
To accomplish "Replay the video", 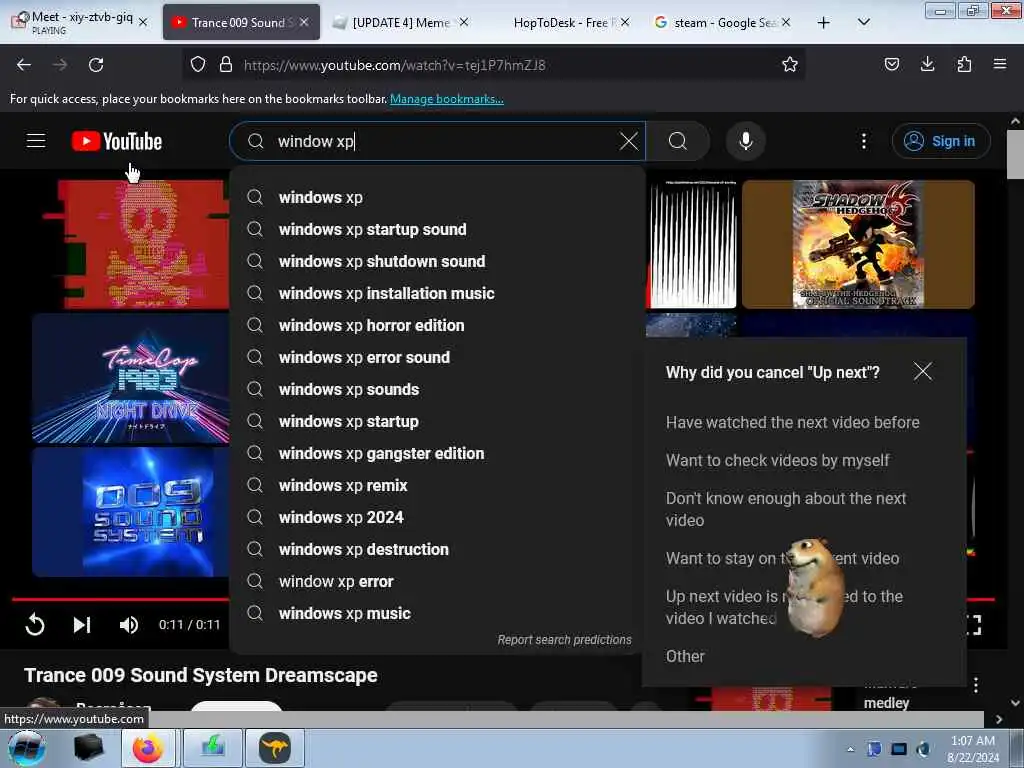I will click(35, 625).
